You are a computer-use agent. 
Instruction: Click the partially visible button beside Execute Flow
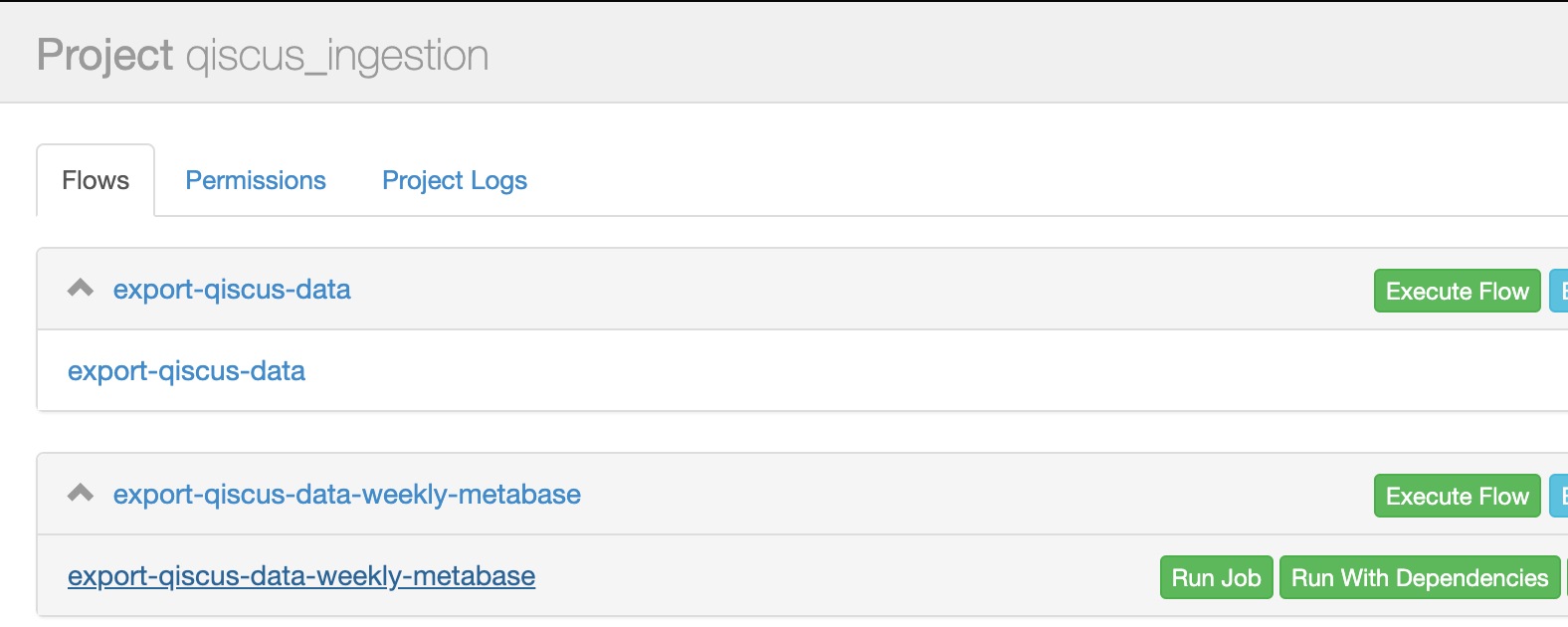(x=1560, y=291)
